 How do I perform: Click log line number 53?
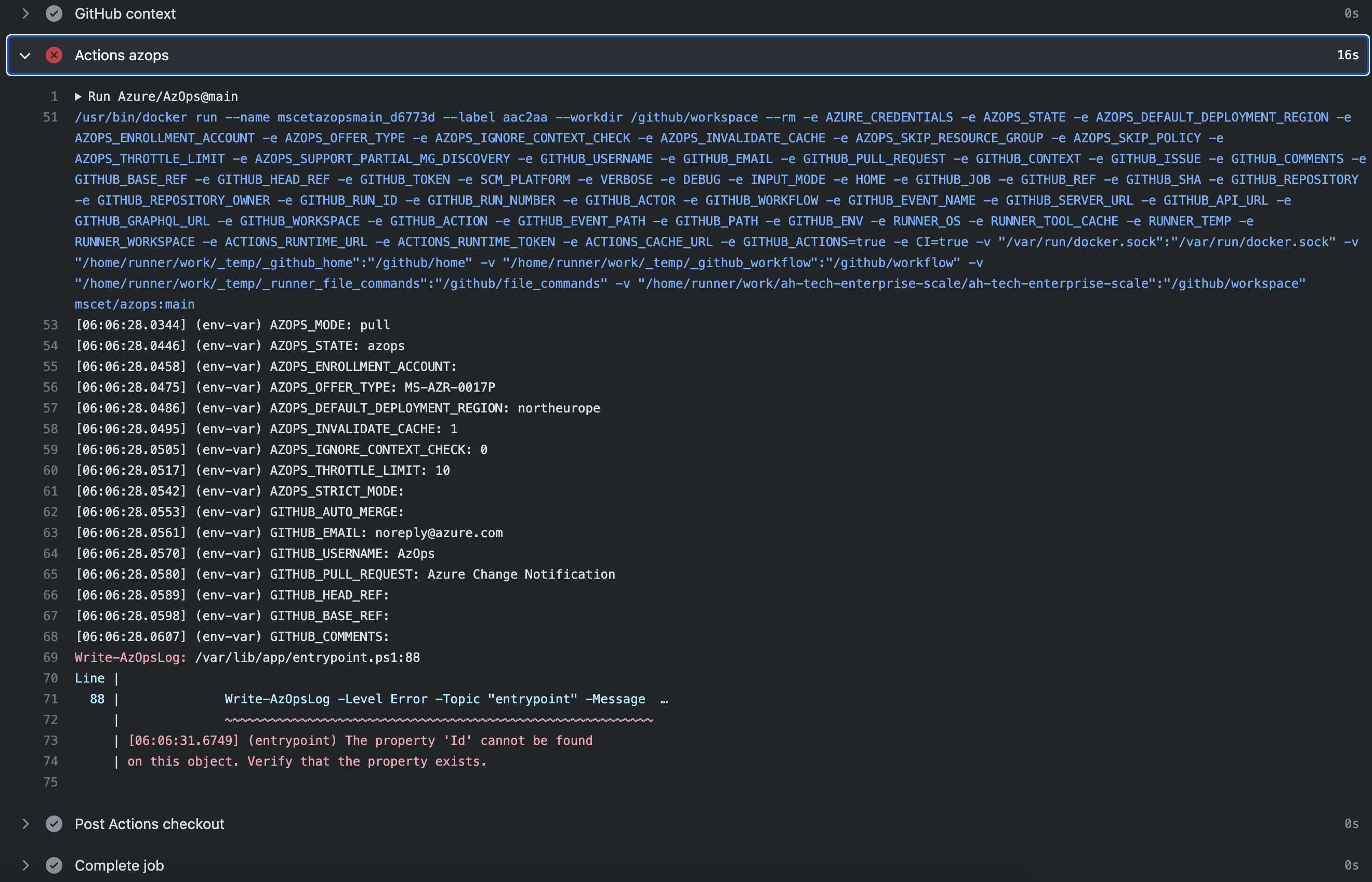pyautogui.click(x=50, y=325)
